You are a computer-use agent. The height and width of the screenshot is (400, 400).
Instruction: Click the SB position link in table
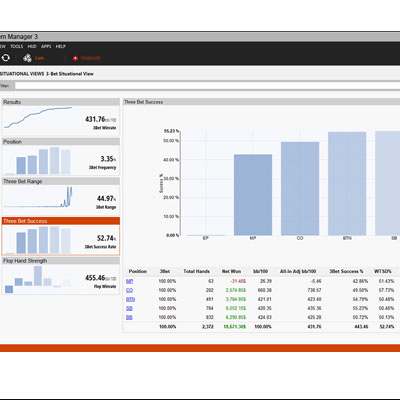tap(129, 308)
